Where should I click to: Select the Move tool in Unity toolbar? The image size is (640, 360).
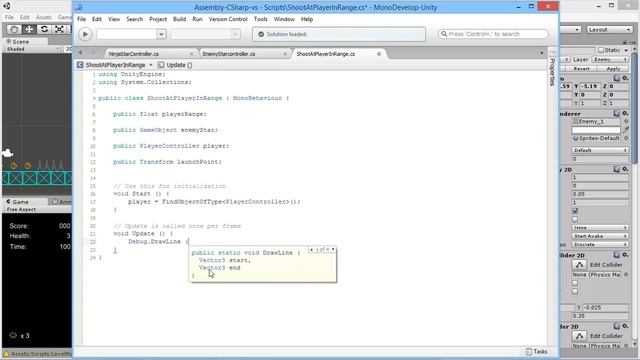tap(29, 29)
